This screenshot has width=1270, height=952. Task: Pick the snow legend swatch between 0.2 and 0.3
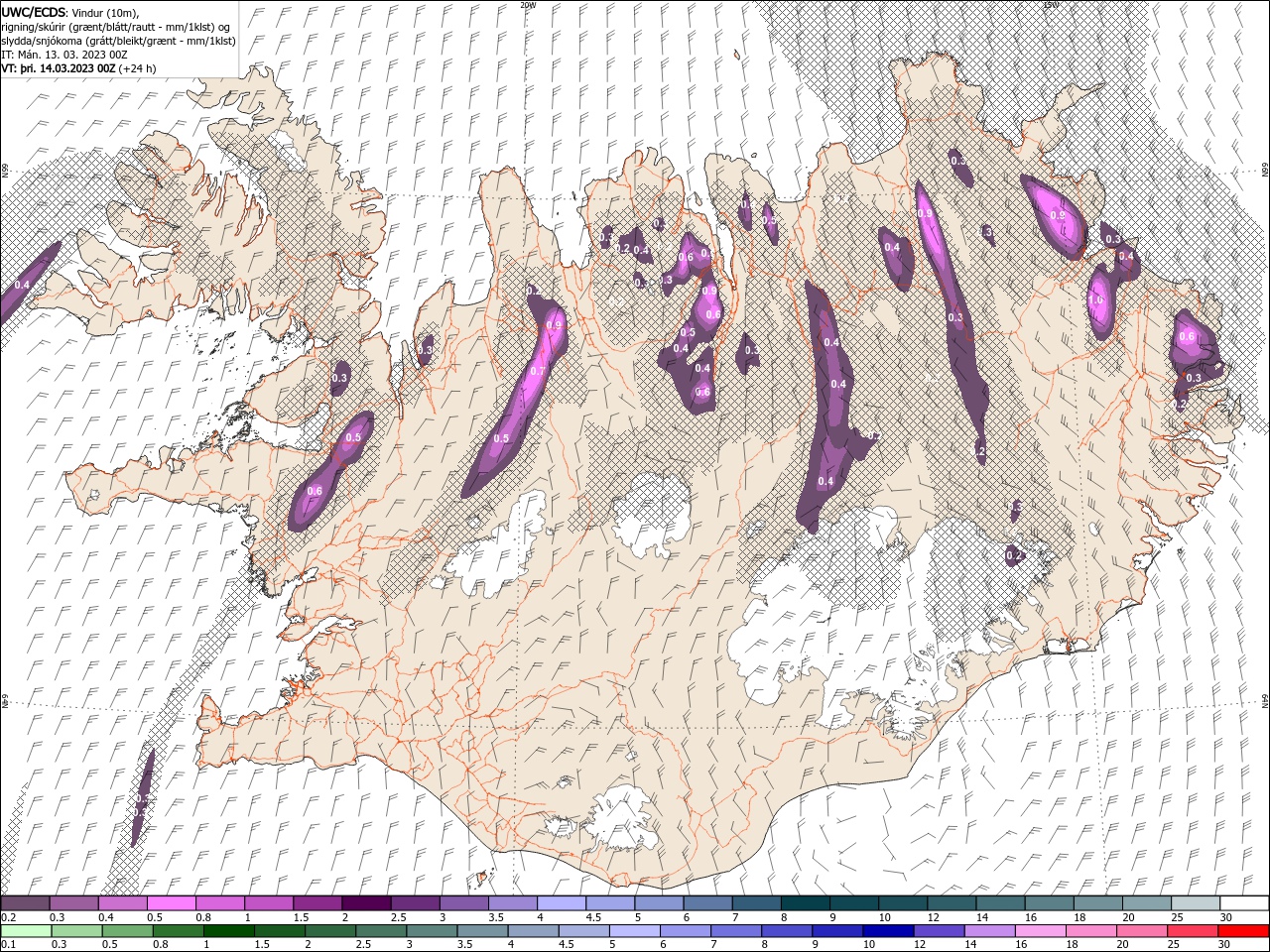[26, 903]
